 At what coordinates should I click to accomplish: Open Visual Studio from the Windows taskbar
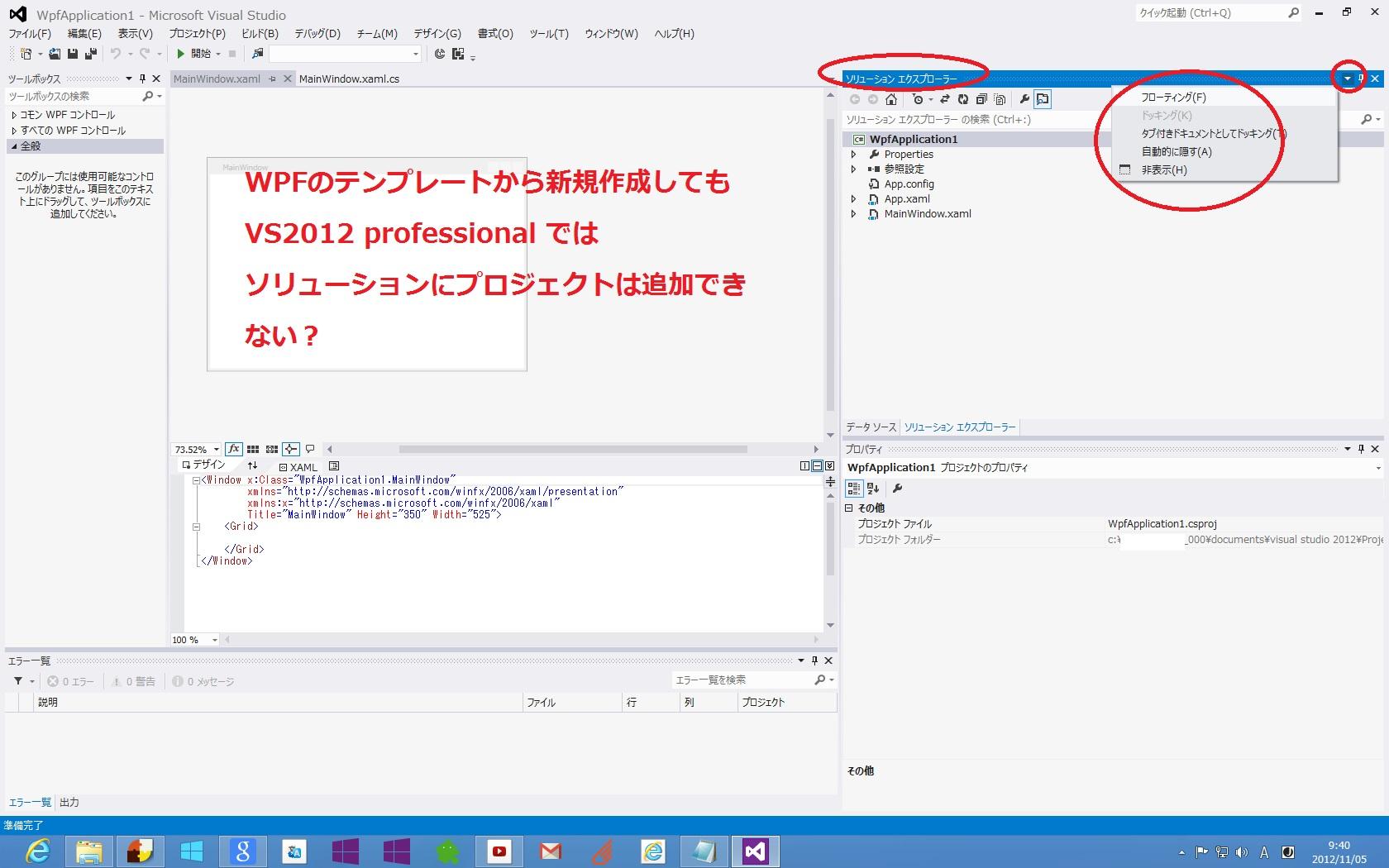tap(755, 851)
